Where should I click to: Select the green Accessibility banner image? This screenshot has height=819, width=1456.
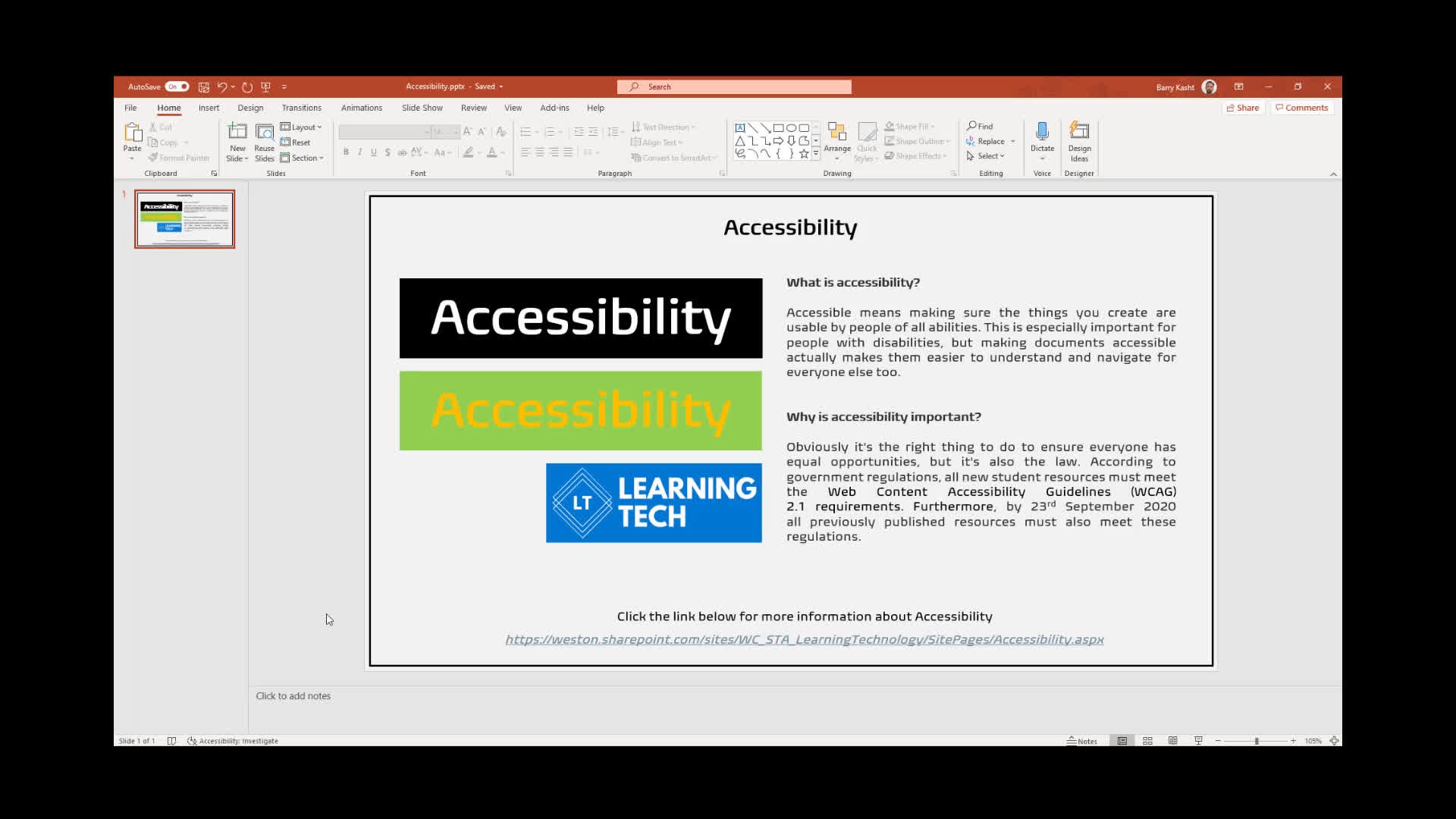[581, 411]
